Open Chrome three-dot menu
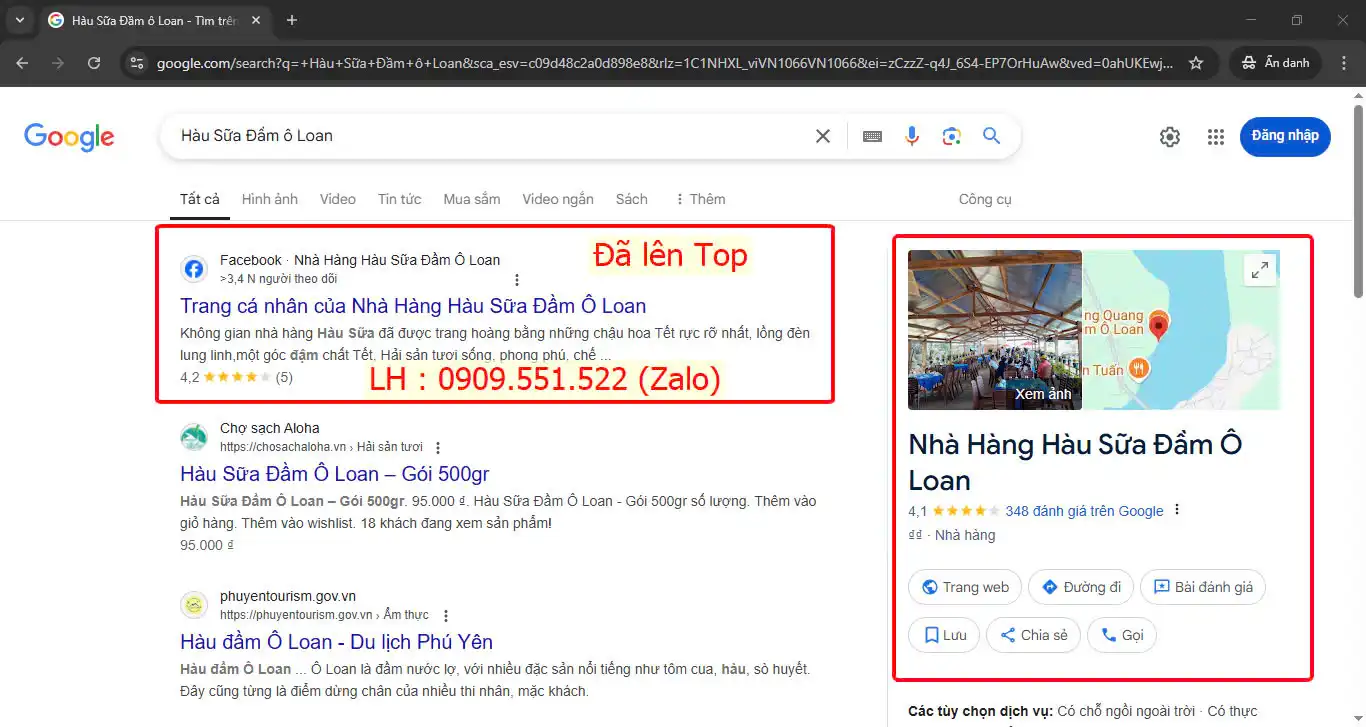The height and width of the screenshot is (727, 1366). (1343, 63)
